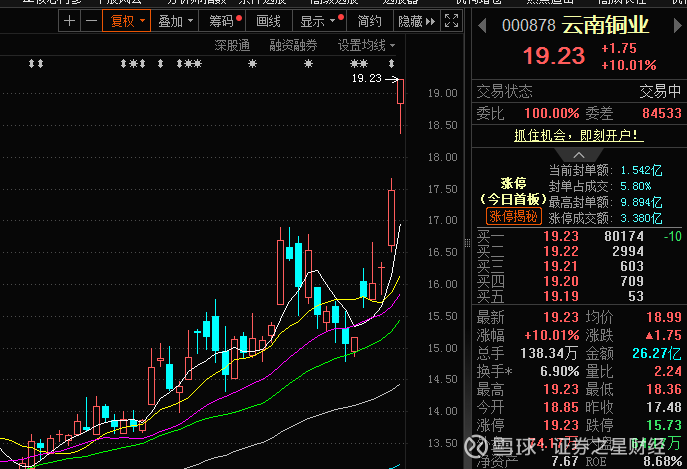Click stock code 000878
This screenshot has width=687, height=469.
click(528, 25)
